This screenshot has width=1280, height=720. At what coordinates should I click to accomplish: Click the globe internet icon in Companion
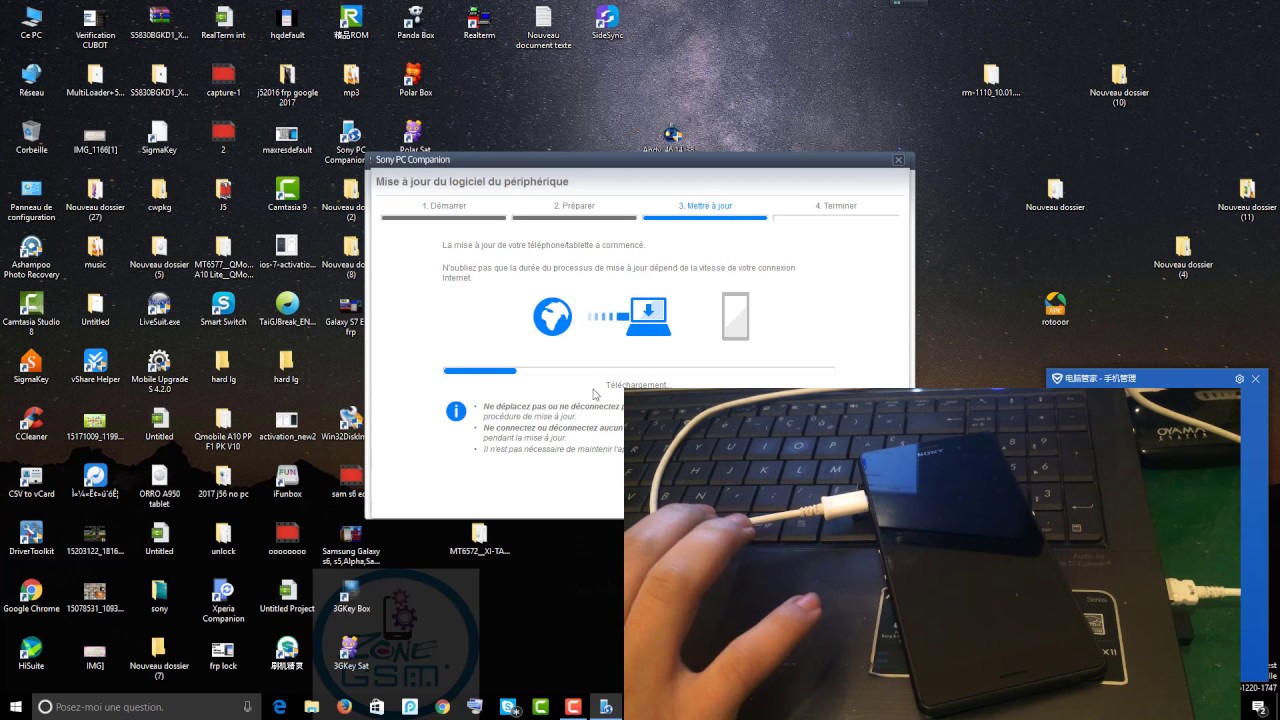[552, 316]
